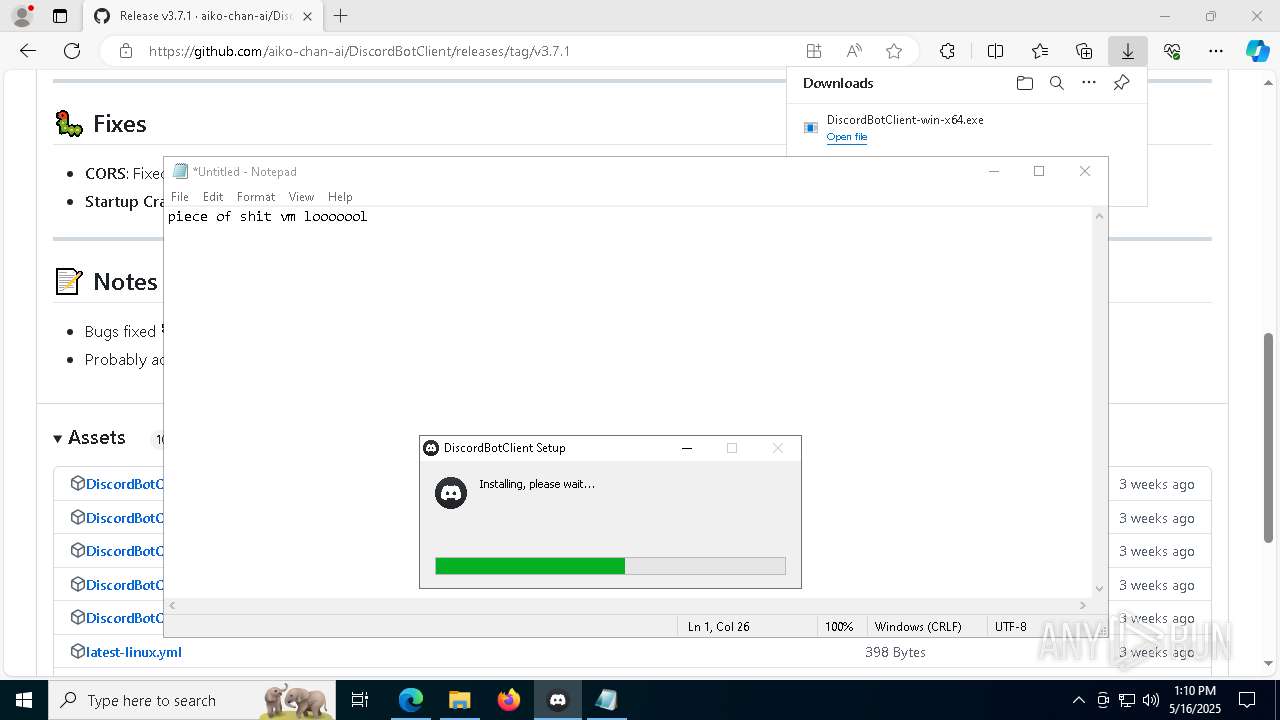The height and width of the screenshot is (720, 1280).
Task: Open the Favorites list icon
Action: coord(1040,51)
